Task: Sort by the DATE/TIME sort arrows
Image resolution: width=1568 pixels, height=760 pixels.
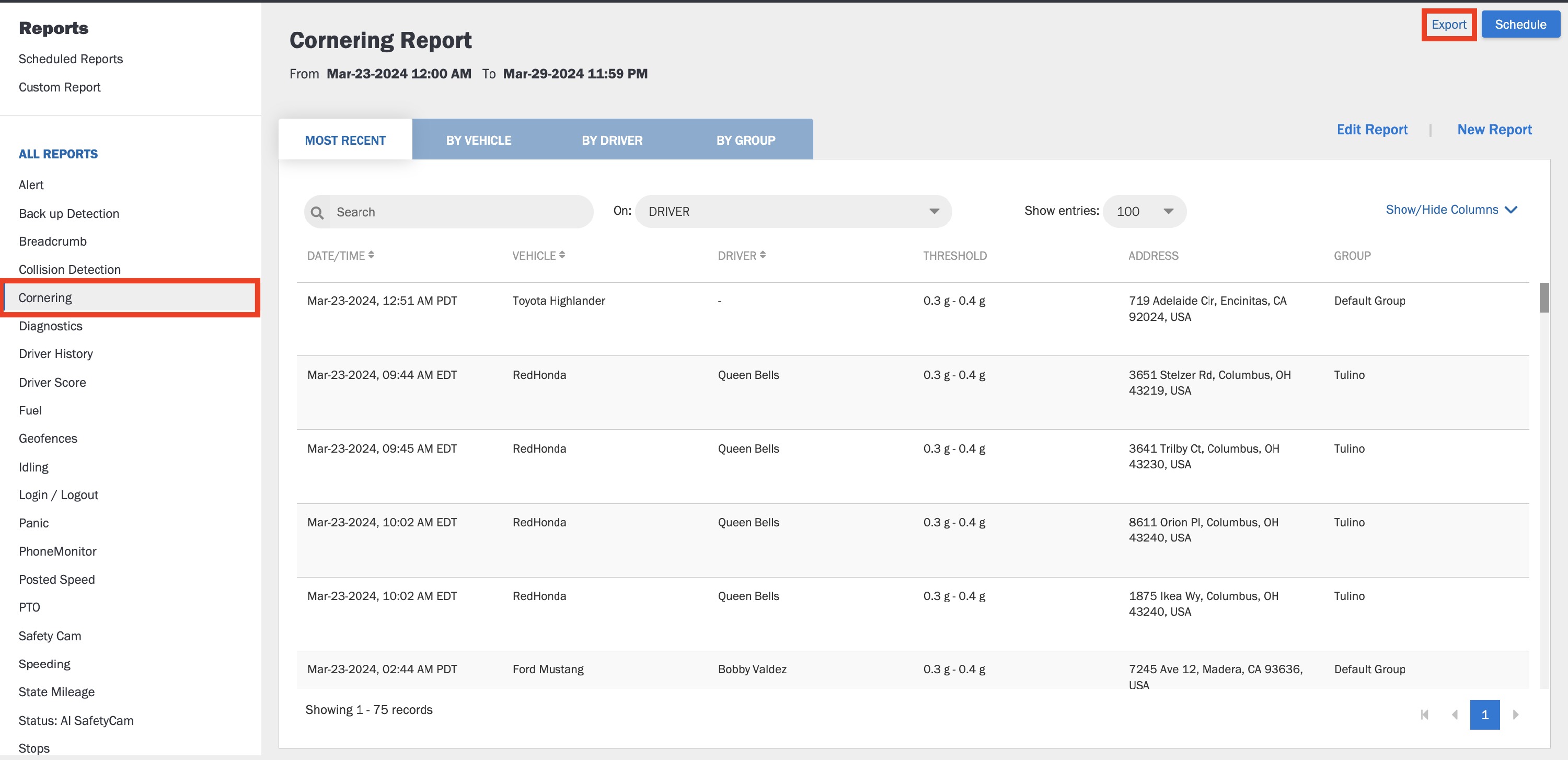Action: click(x=371, y=255)
